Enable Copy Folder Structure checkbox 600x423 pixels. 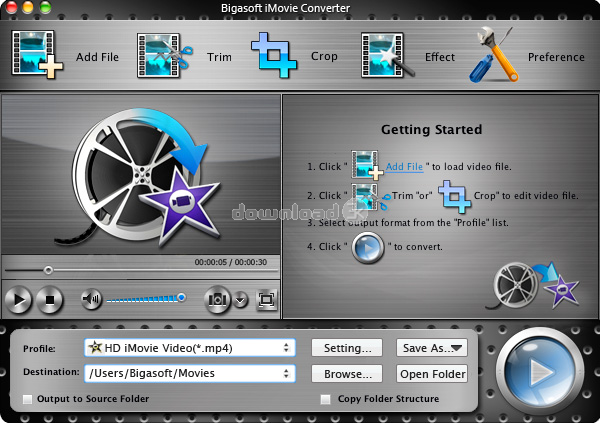[x=325, y=399]
